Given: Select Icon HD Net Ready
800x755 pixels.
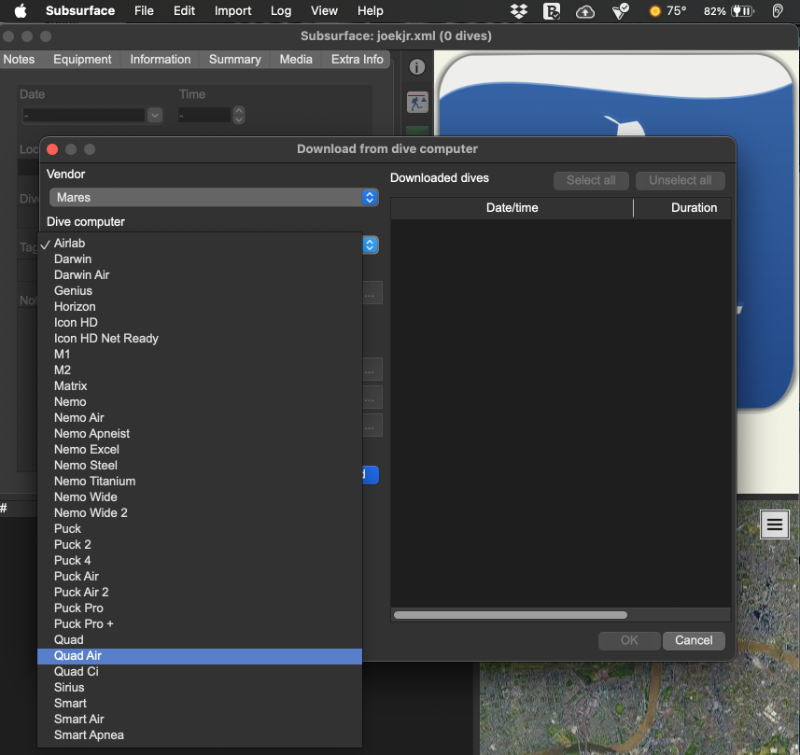Looking at the screenshot, I should [199, 338].
